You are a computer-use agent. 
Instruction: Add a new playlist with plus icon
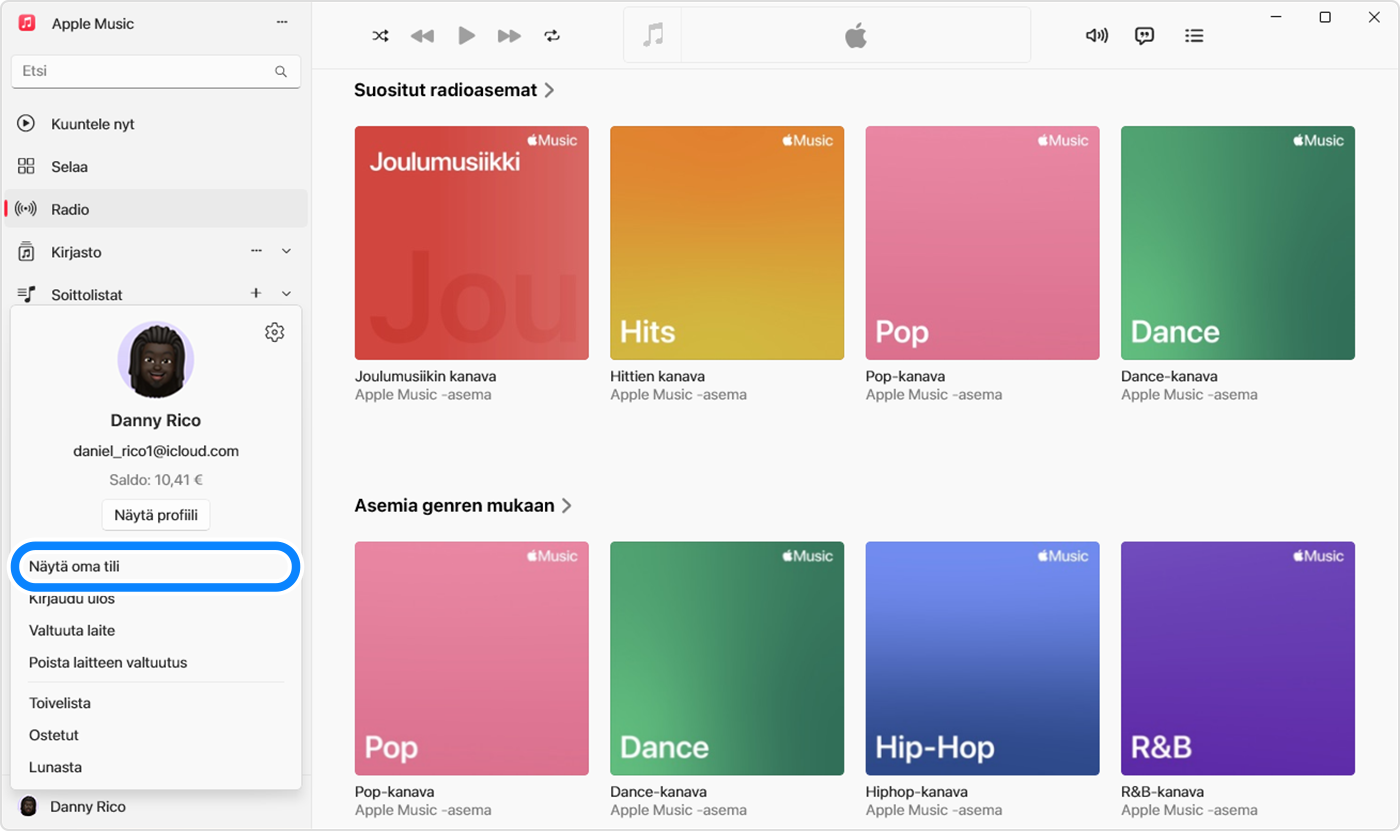pyautogui.click(x=256, y=293)
